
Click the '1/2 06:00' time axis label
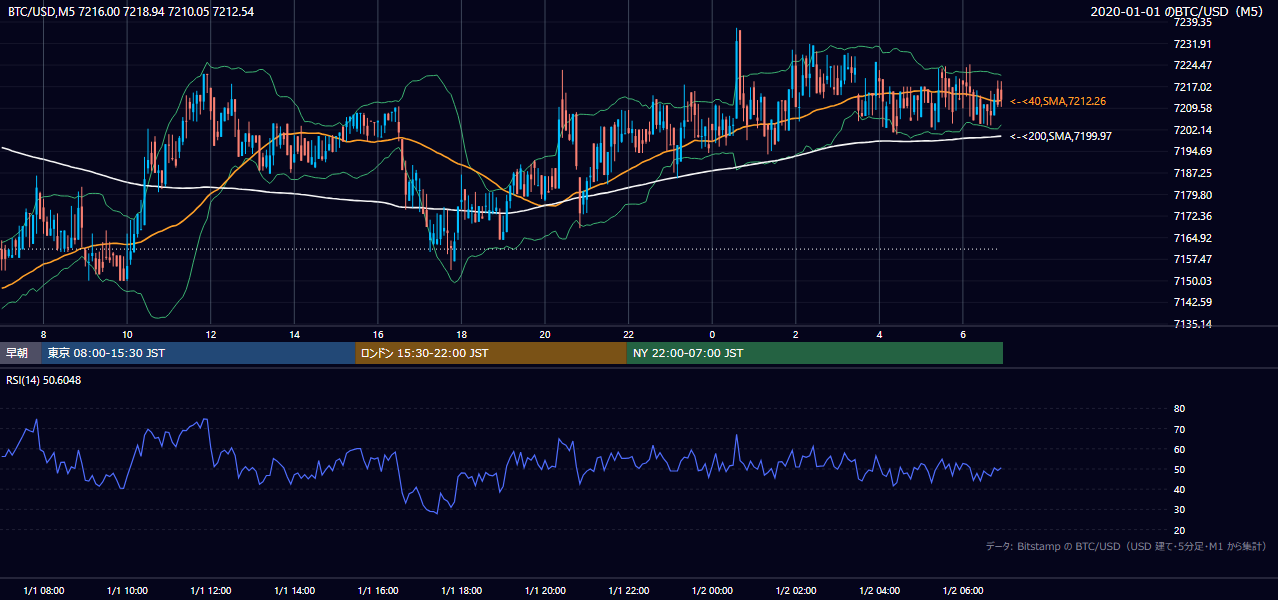(962, 590)
